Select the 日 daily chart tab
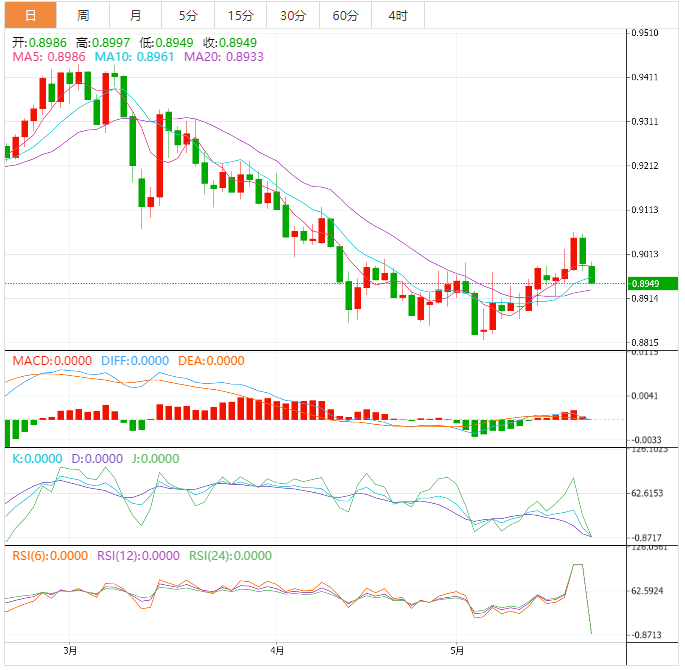Screen dimensions: 685x670 [x=30, y=15]
